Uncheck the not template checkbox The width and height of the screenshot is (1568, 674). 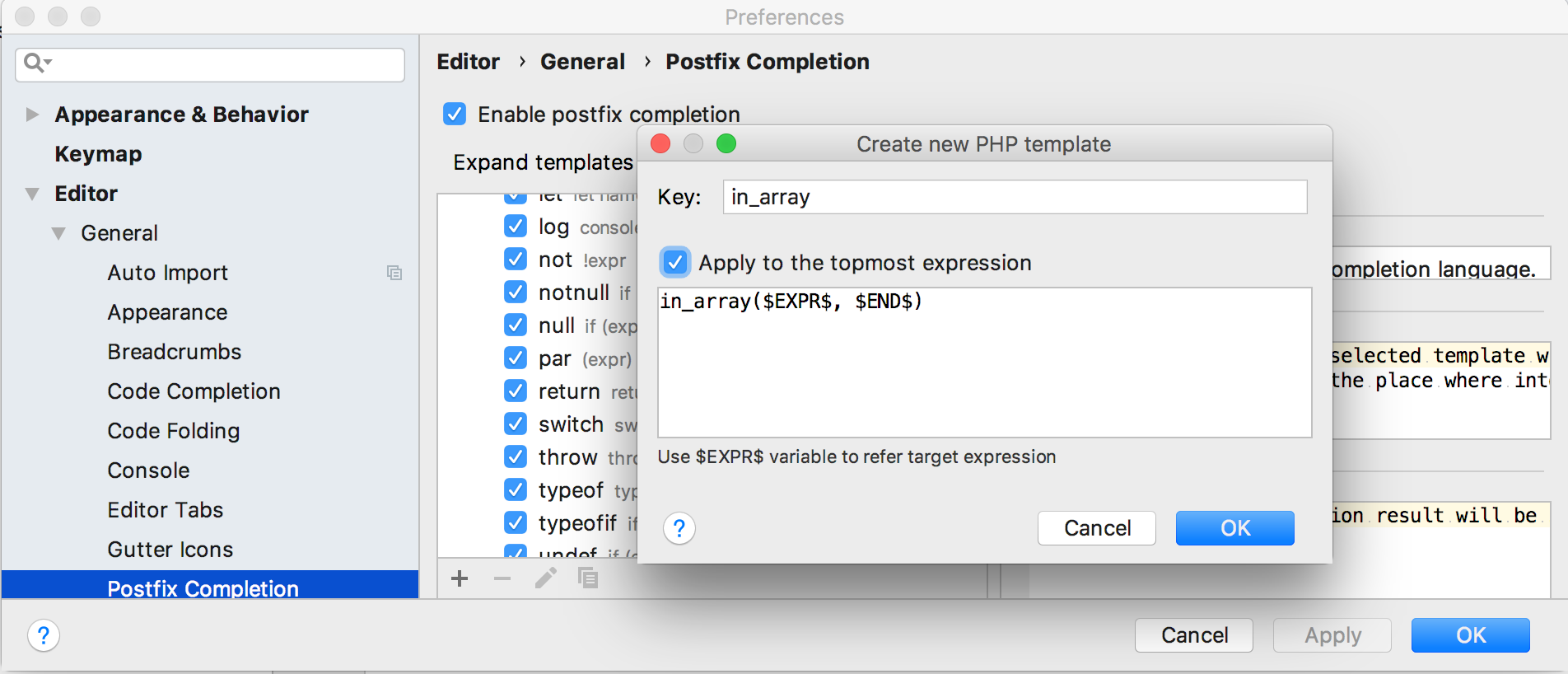click(516, 259)
